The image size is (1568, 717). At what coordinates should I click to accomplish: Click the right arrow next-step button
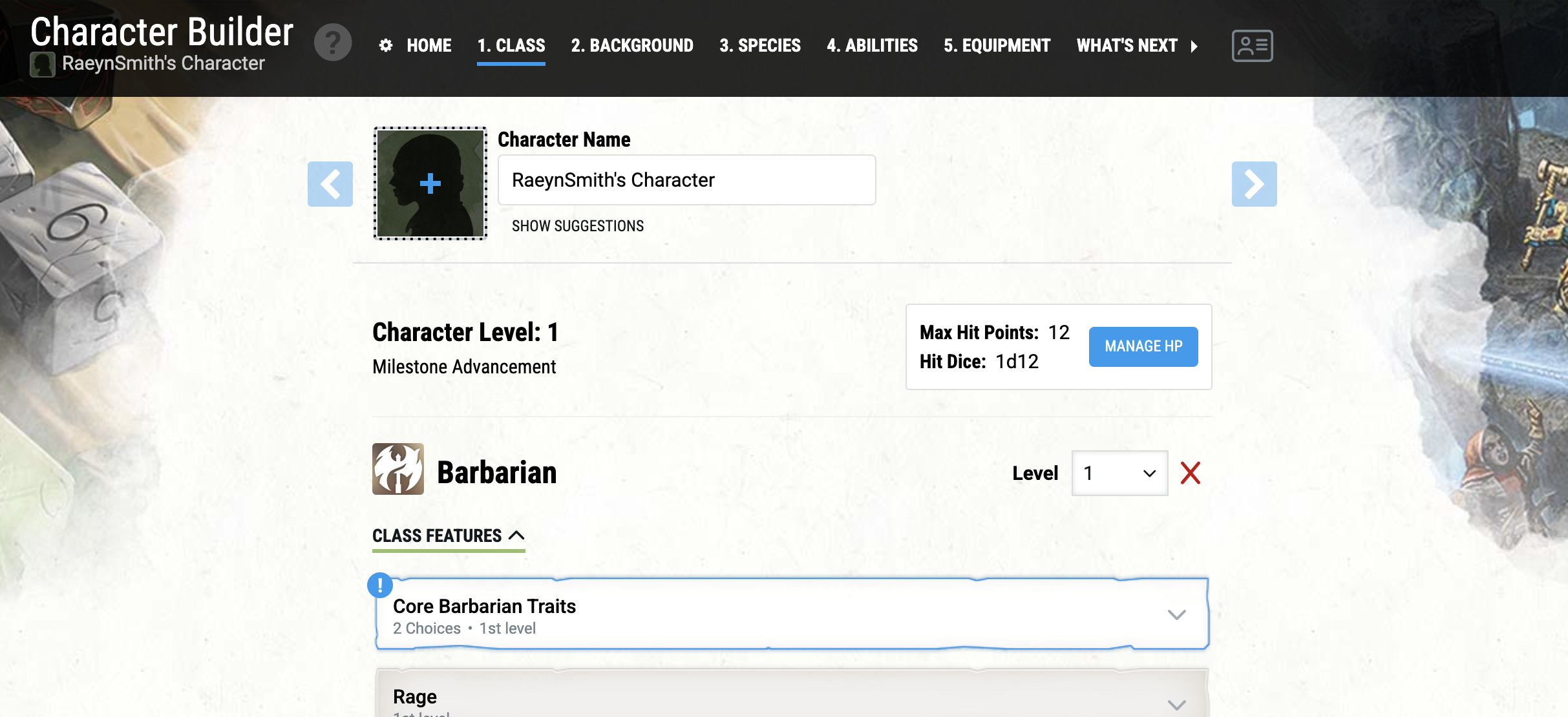[x=1254, y=184]
